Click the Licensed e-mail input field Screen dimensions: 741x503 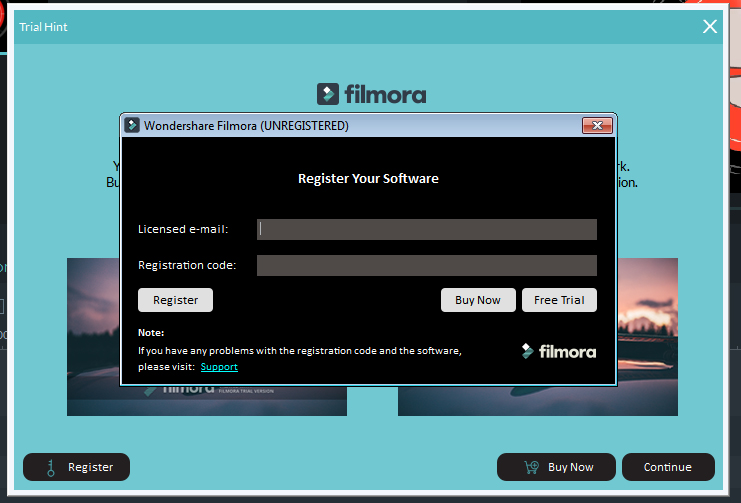pyautogui.click(x=426, y=229)
